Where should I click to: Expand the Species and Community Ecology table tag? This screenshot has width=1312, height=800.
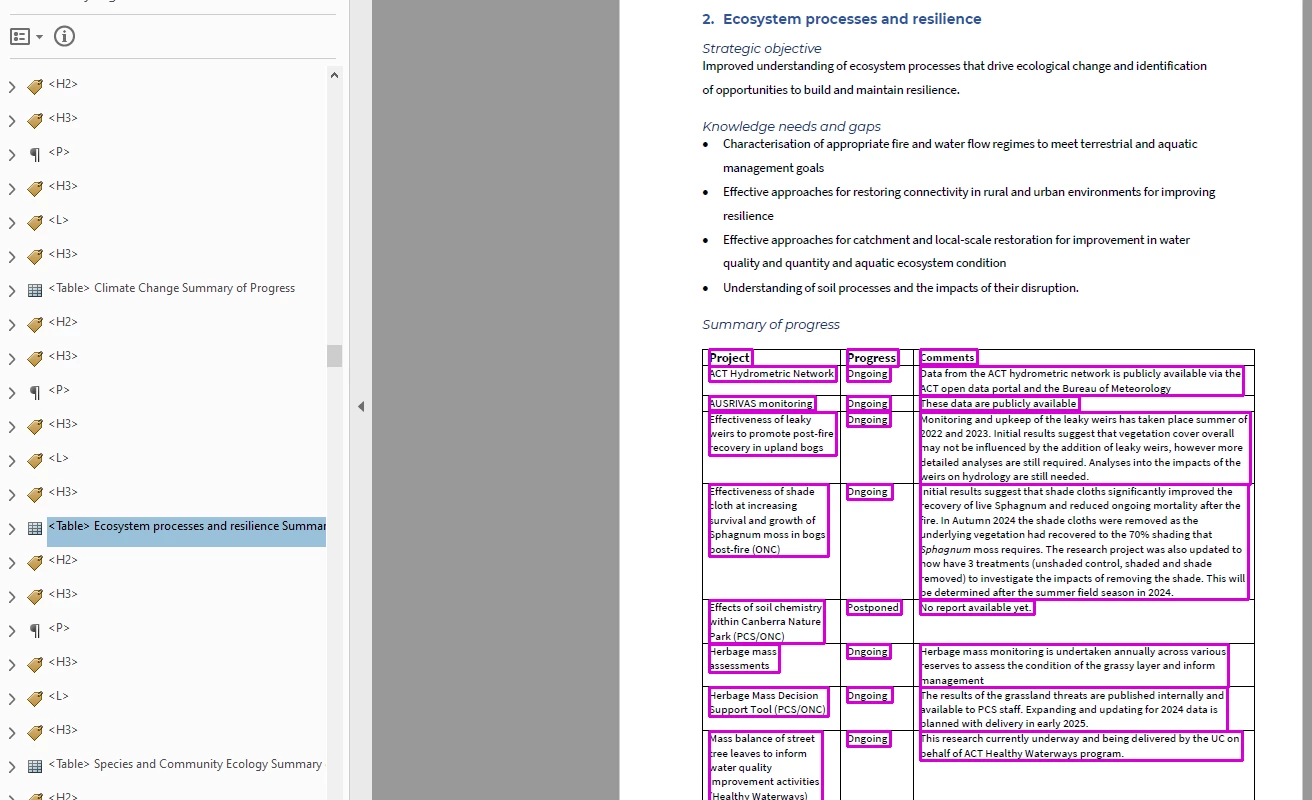pos(12,766)
